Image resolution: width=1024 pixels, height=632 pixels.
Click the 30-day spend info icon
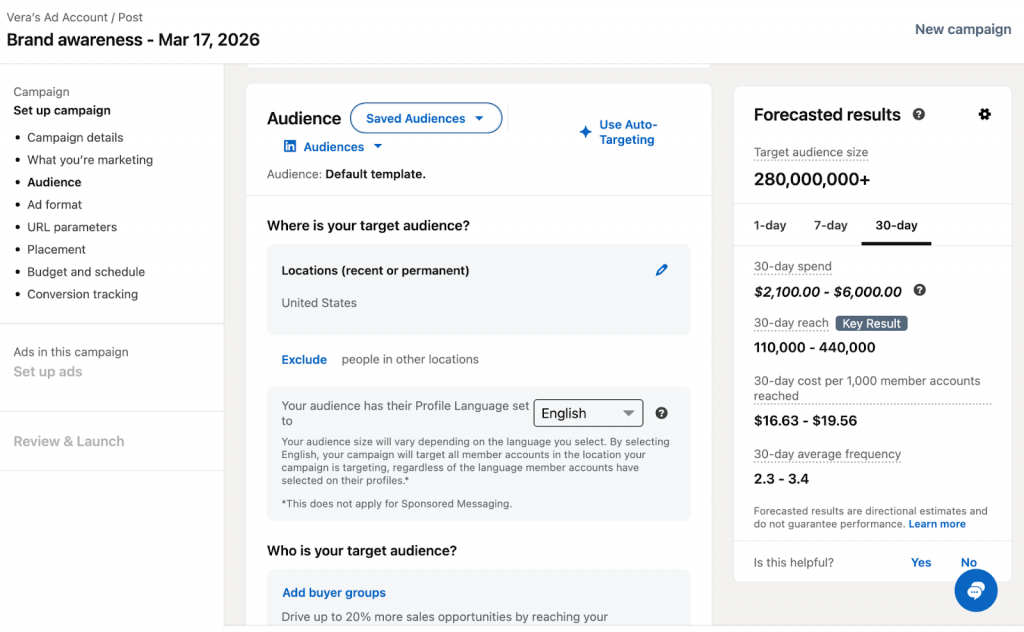(919, 291)
